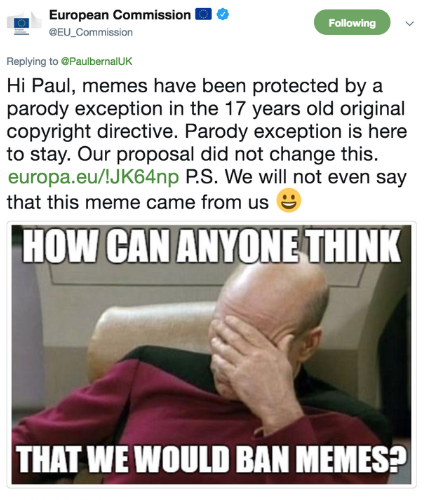
Task: Open the @EU_Commission handle
Action: tap(91, 32)
